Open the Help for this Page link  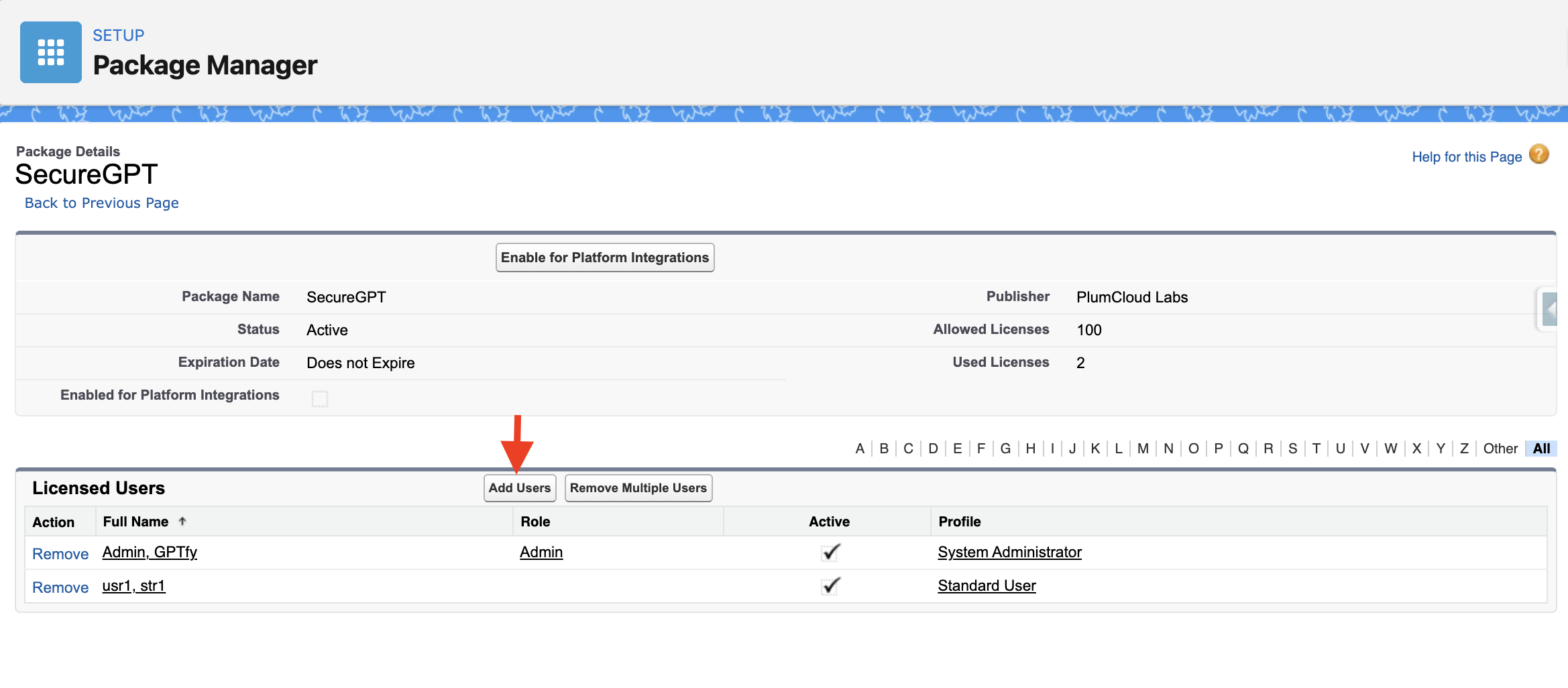1467,157
